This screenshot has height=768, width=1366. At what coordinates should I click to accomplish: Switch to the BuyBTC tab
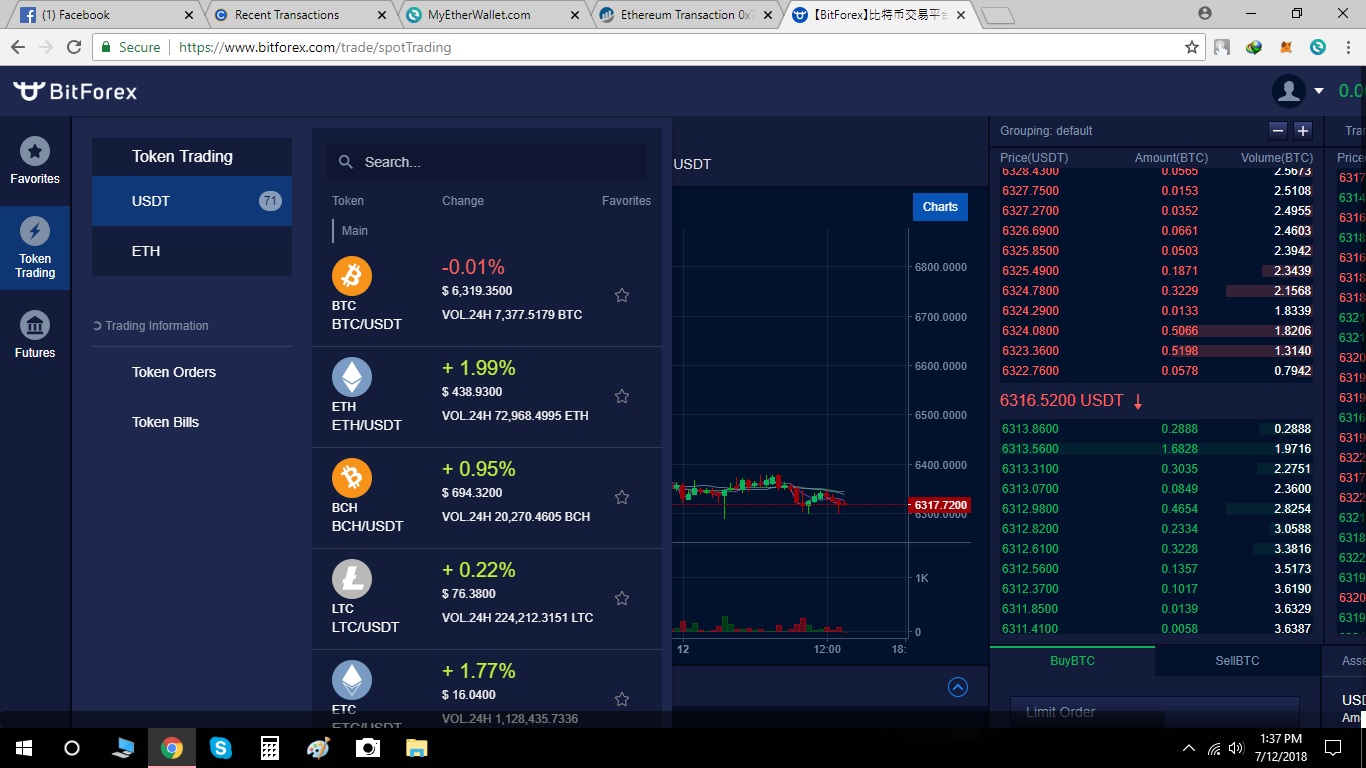(x=1071, y=661)
